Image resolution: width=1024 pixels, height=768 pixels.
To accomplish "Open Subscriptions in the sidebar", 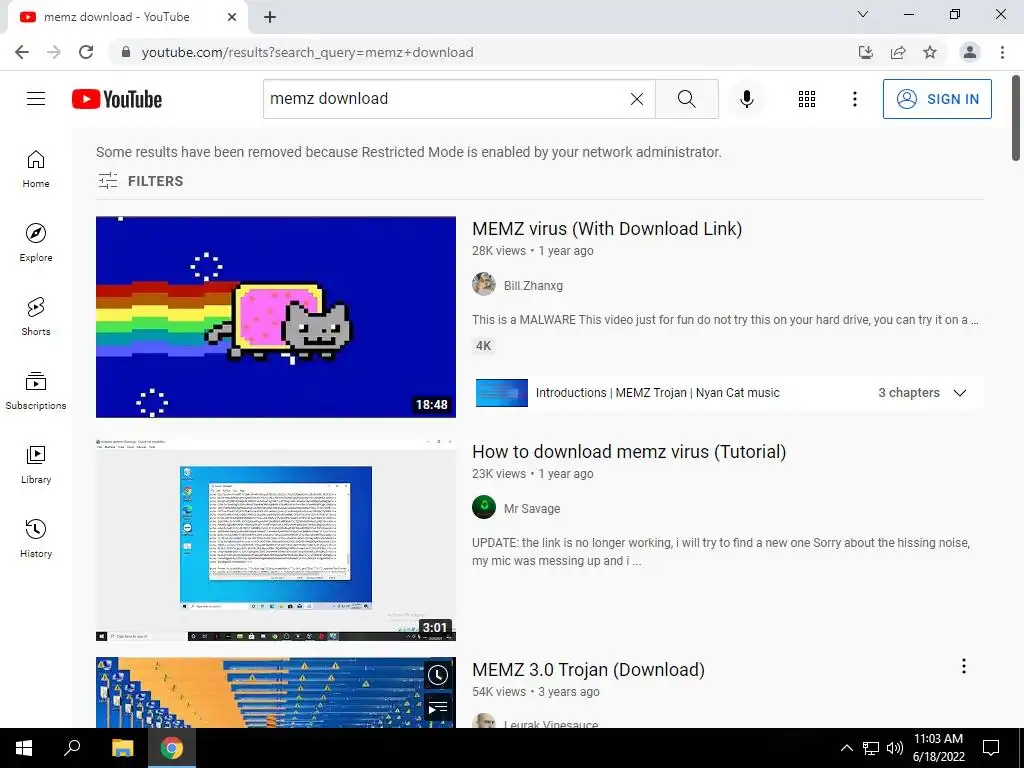I will coord(36,390).
